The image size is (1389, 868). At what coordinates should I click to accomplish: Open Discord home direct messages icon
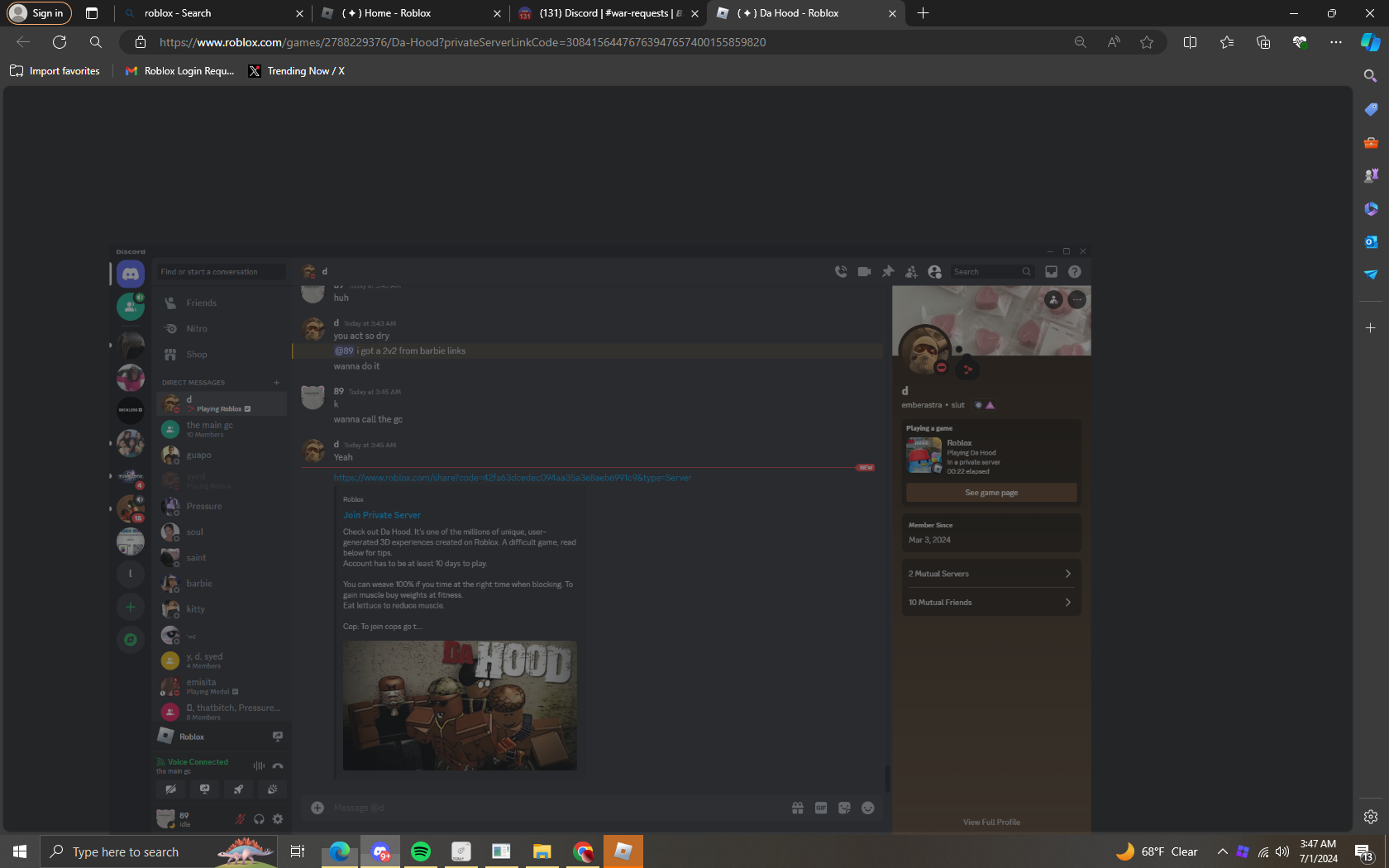(x=131, y=274)
